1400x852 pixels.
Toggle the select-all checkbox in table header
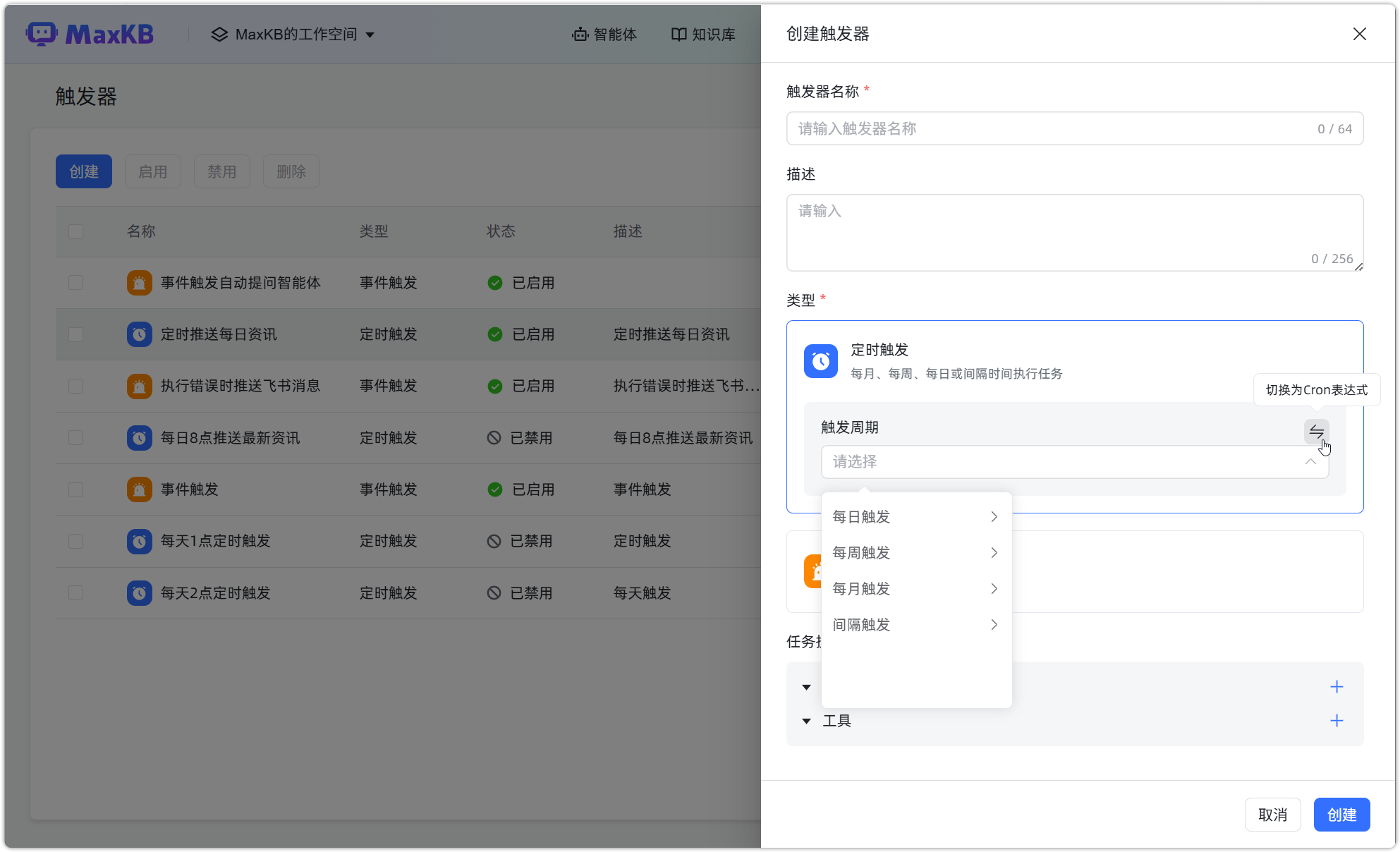tap(75, 231)
